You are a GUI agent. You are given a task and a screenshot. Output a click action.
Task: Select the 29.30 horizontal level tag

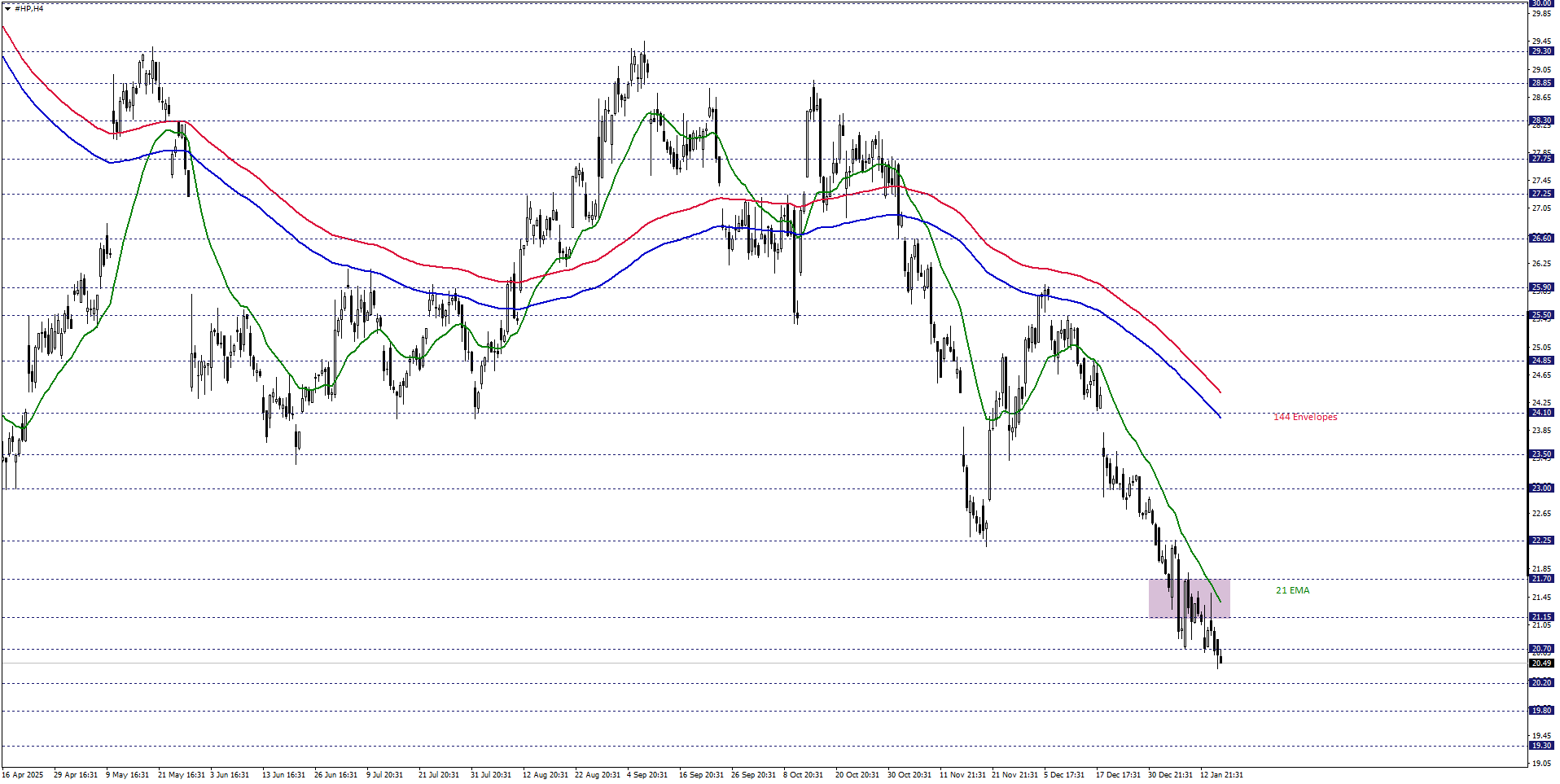(x=1540, y=51)
